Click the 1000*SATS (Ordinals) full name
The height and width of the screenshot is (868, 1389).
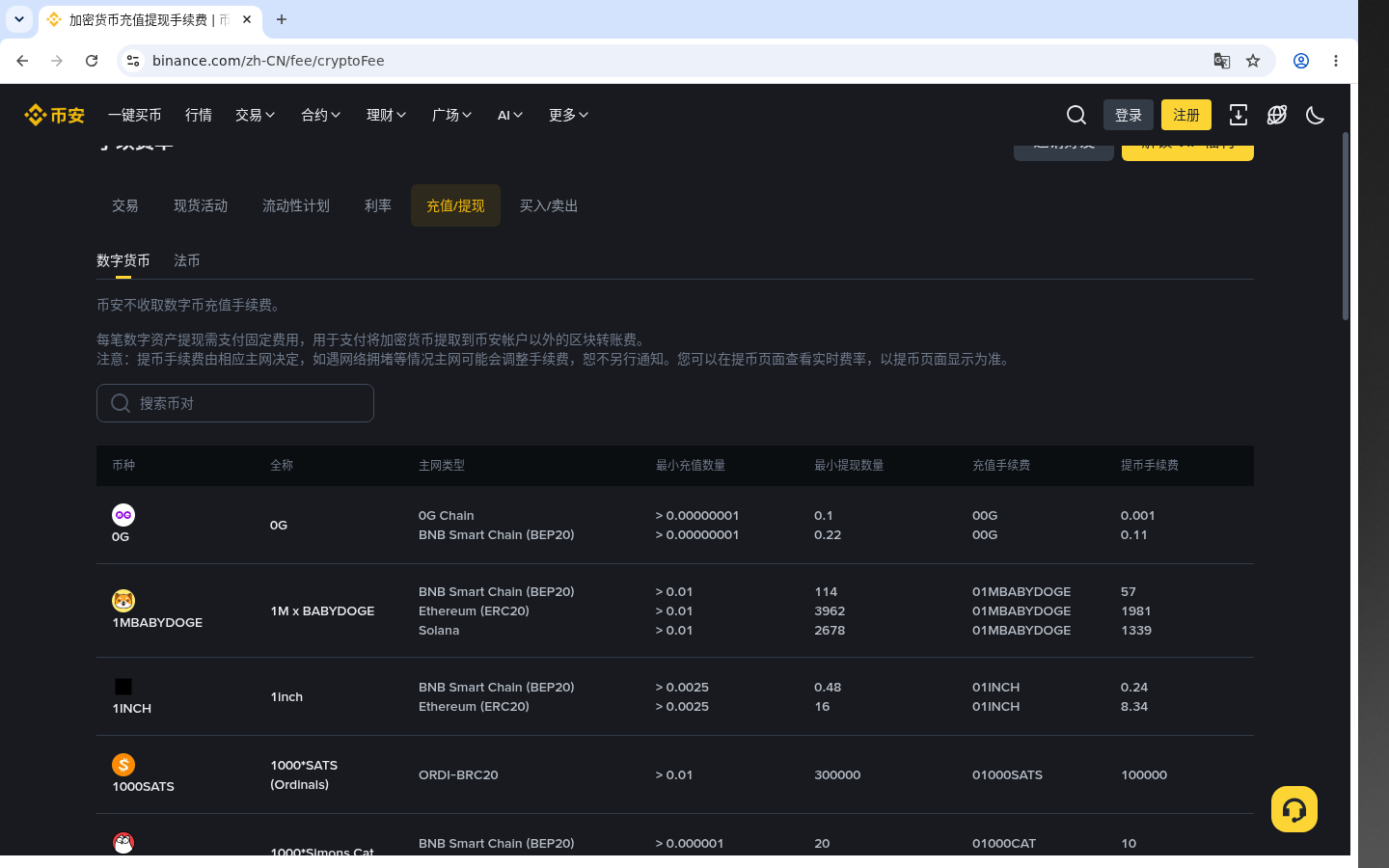point(304,774)
